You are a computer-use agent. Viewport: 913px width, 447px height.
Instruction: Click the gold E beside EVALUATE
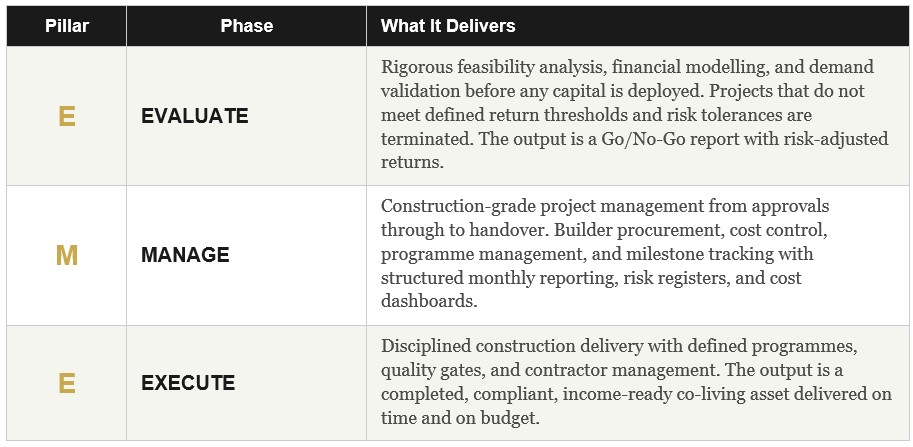point(66,116)
